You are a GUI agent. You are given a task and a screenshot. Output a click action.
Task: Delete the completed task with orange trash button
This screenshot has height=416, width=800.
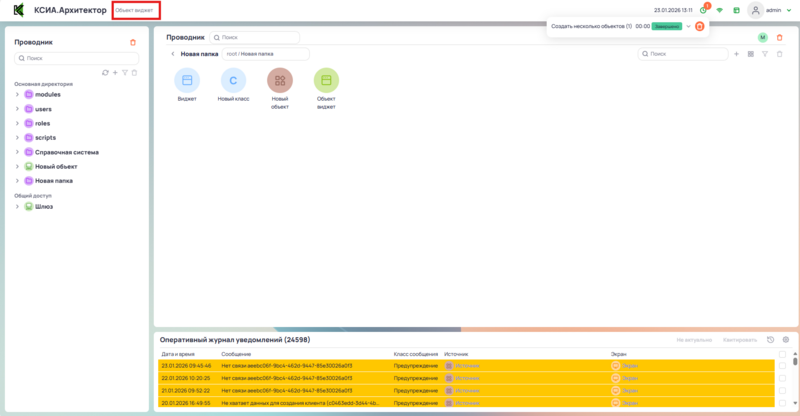pos(700,26)
